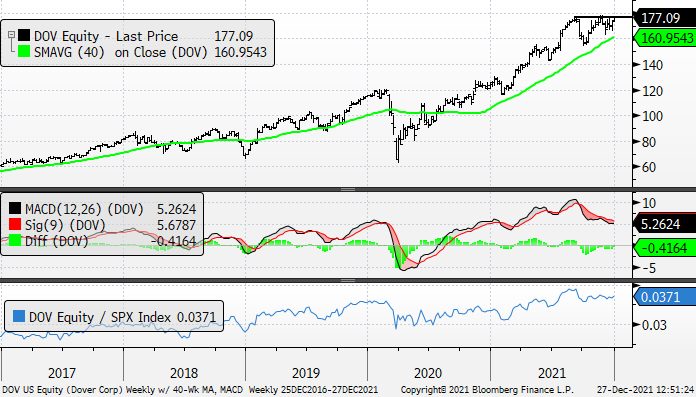Click the divider handle between price and MACD panels
This screenshot has width=696, height=397.
(348, 190)
